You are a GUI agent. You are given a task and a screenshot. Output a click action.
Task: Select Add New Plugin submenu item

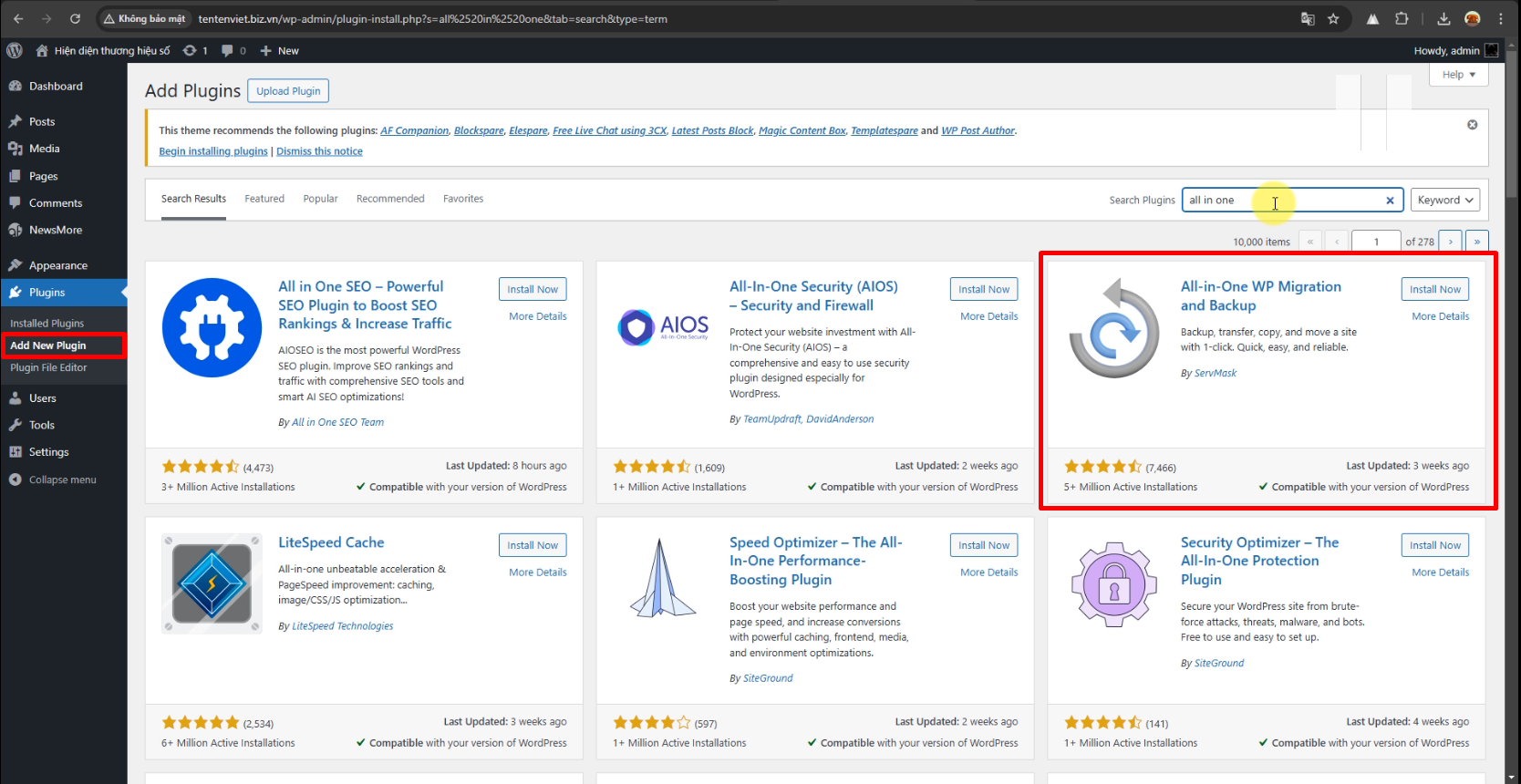click(x=48, y=346)
